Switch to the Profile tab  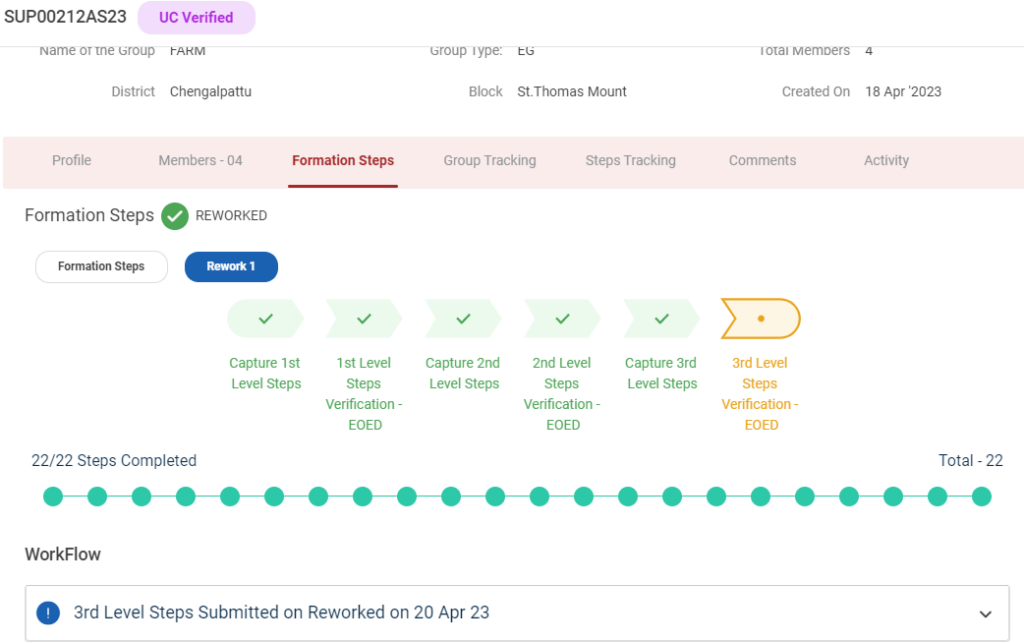coord(72,161)
